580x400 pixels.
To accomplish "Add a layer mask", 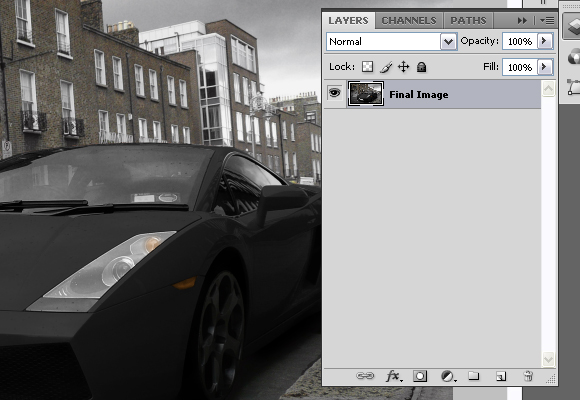I will click(x=420, y=376).
